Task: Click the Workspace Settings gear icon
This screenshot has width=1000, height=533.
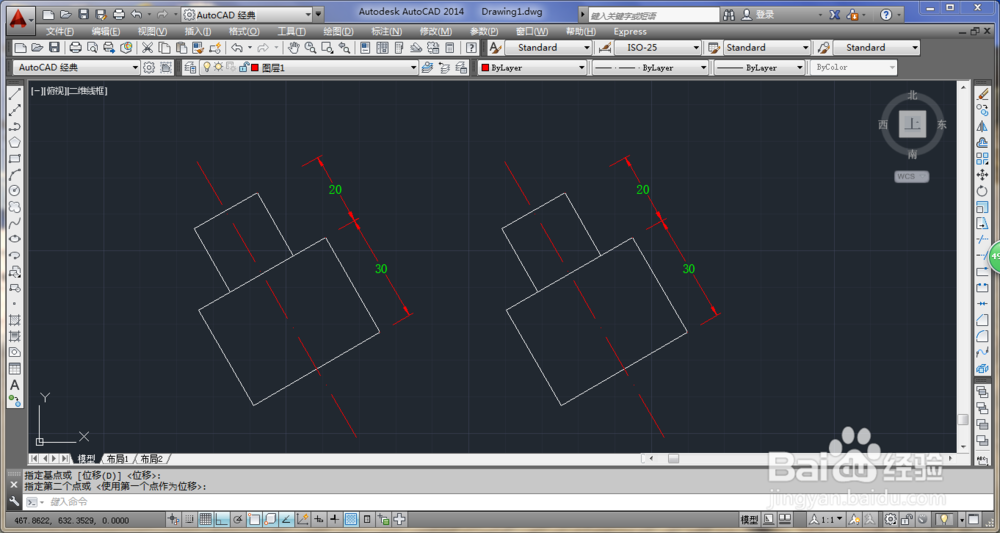Action: click(x=149, y=67)
